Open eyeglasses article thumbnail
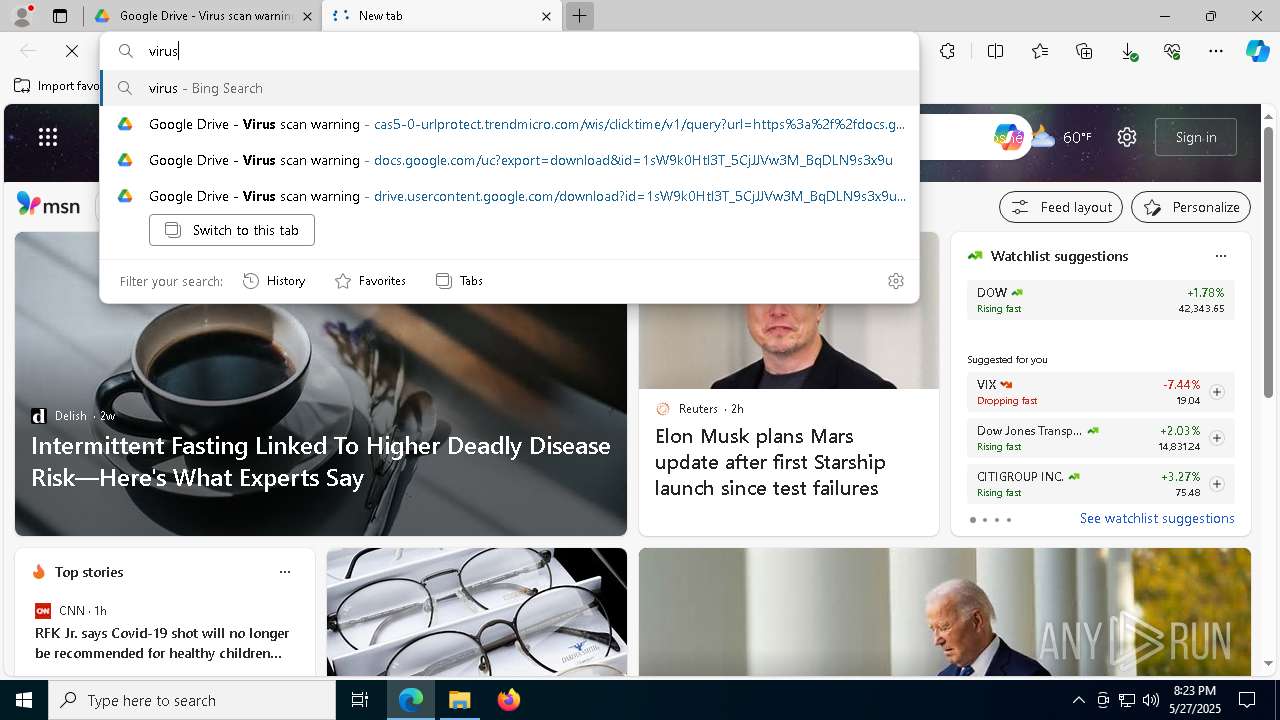The width and height of the screenshot is (1280, 720). coord(477,612)
